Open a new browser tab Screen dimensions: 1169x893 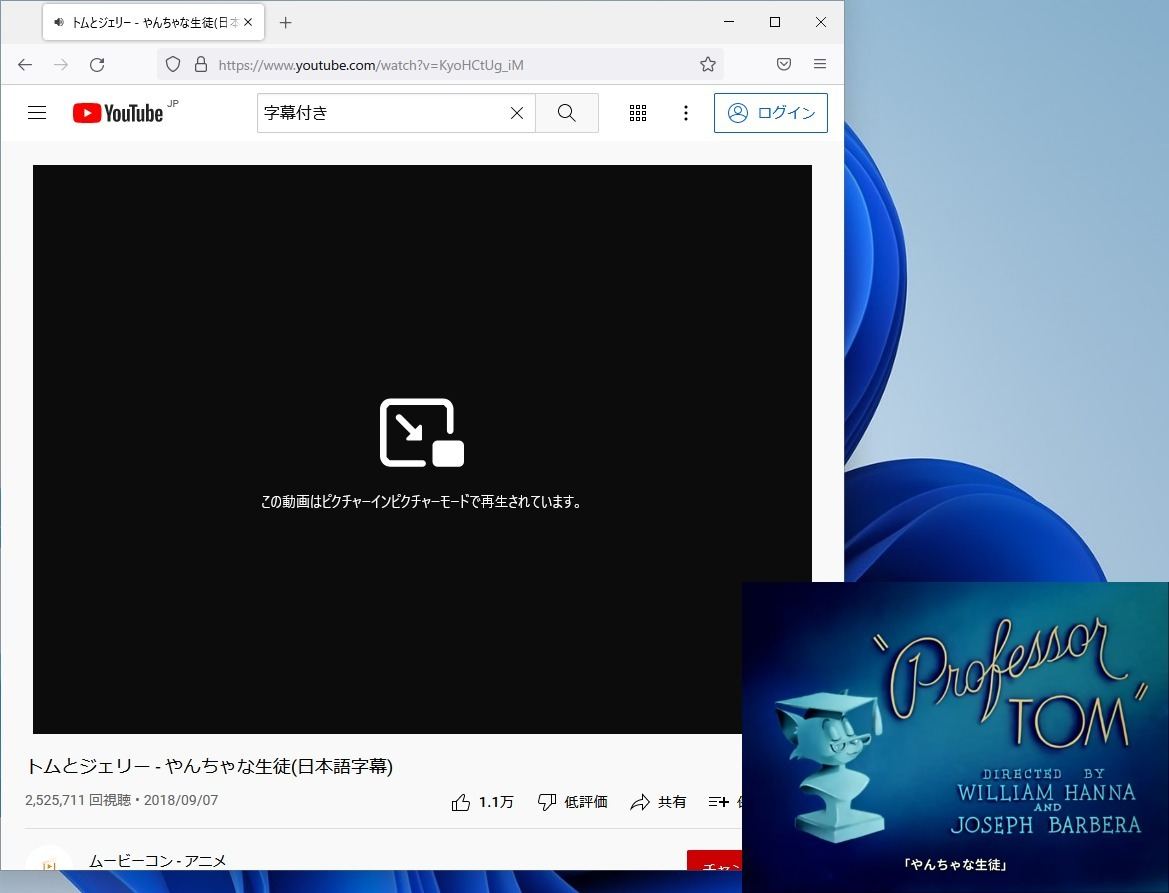point(286,22)
